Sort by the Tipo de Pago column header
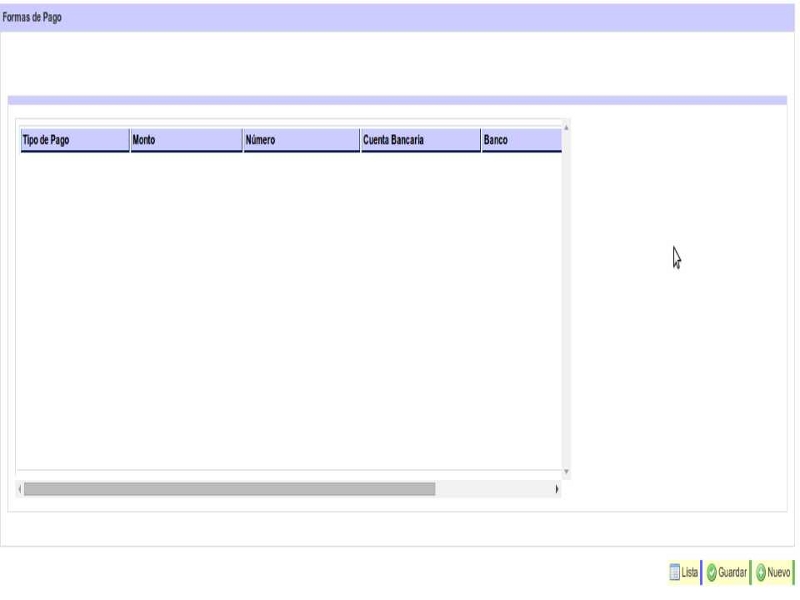The height and width of the screenshot is (600, 800). pos(74,141)
